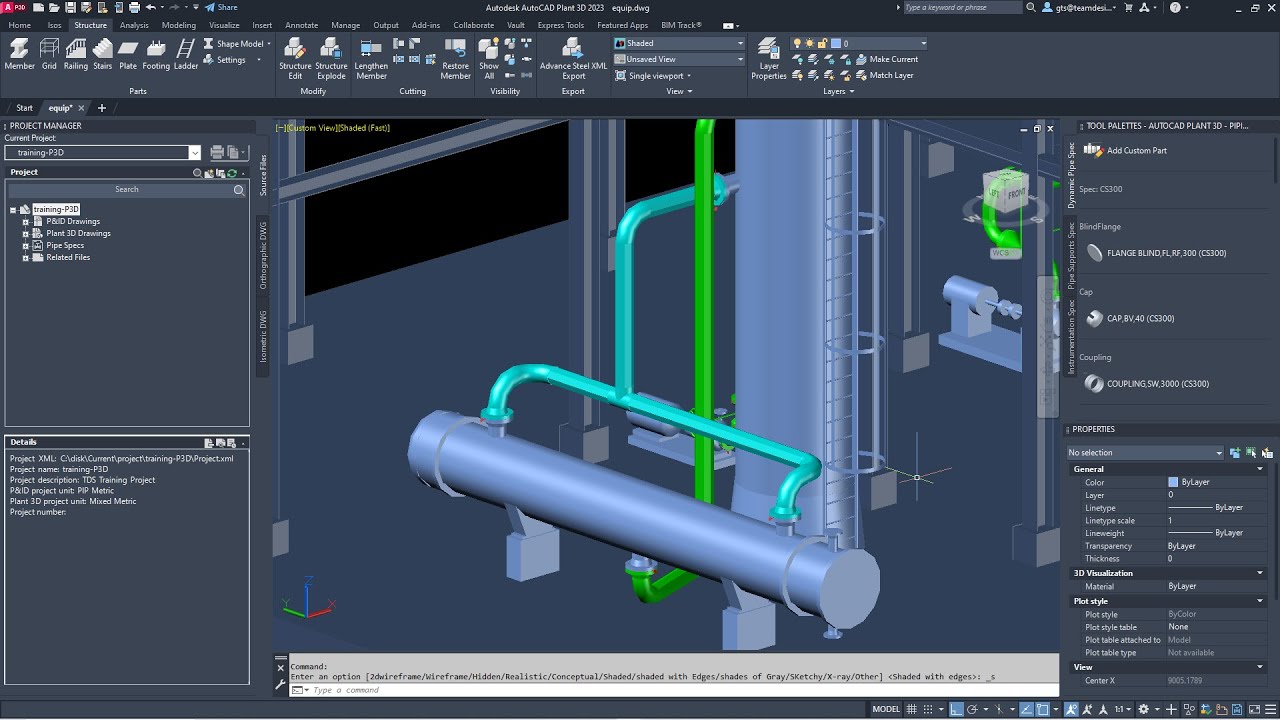Toggle the drawing grid display in status bar

(x=911, y=709)
